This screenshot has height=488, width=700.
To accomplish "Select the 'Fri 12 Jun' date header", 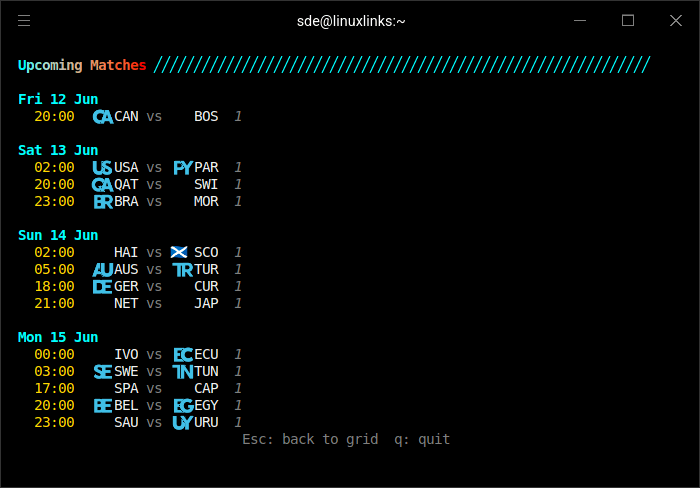I will [58, 99].
